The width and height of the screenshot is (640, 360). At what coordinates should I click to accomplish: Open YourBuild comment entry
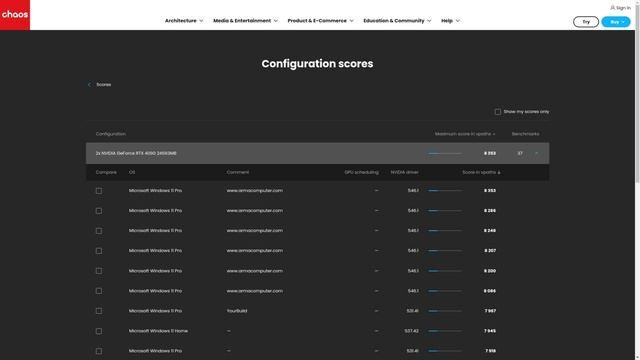(237, 311)
